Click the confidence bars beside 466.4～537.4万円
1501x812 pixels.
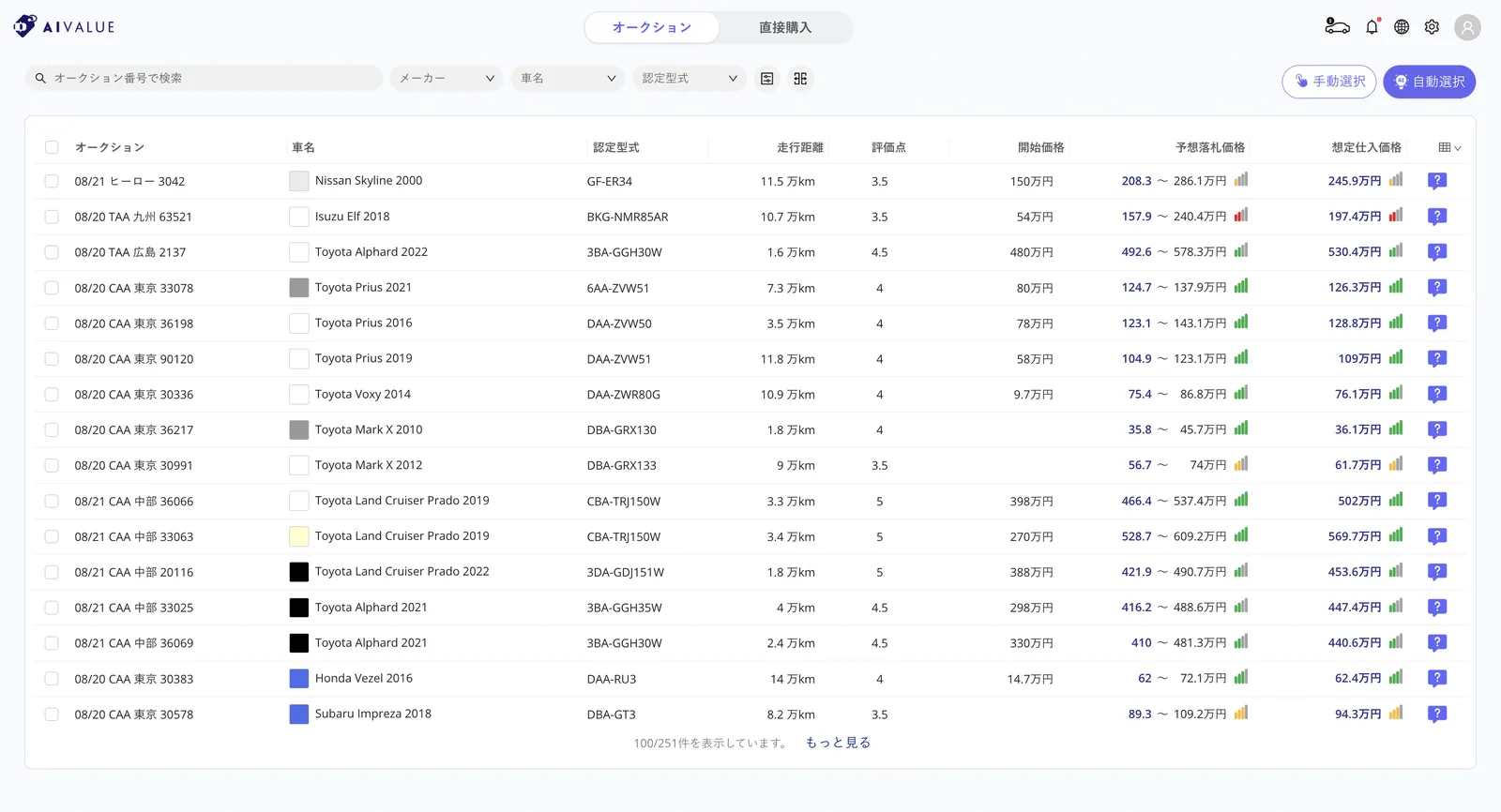point(1241,500)
